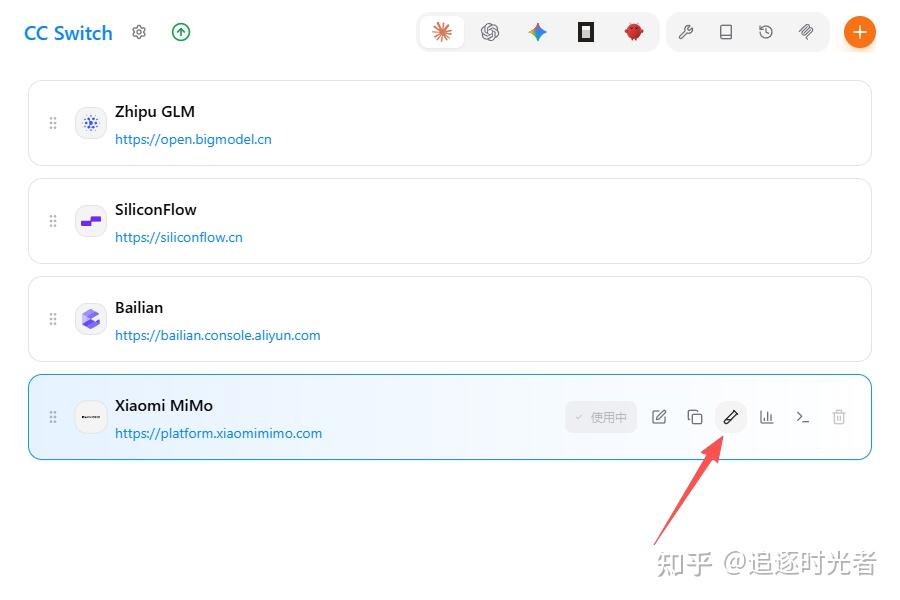
Task: Open usage chart for Xiaomi MiMo
Action: tap(767, 417)
